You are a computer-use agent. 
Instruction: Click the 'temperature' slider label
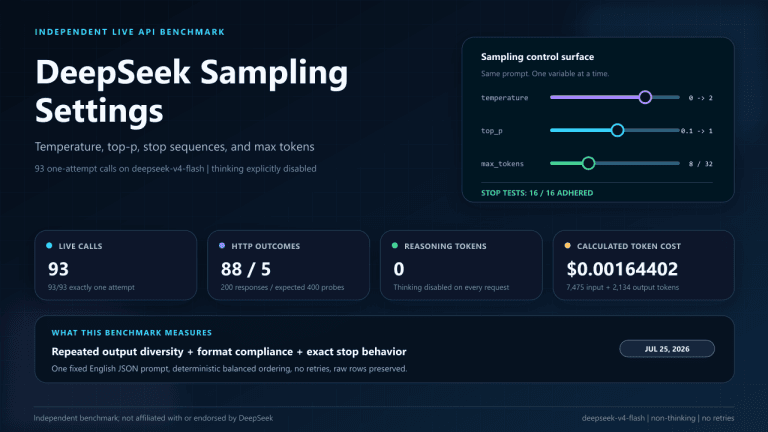pos(504,97)
